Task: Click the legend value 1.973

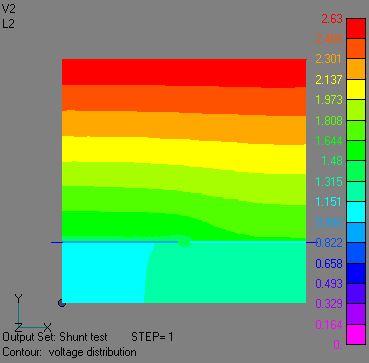Action: click(x=329, y=100)
